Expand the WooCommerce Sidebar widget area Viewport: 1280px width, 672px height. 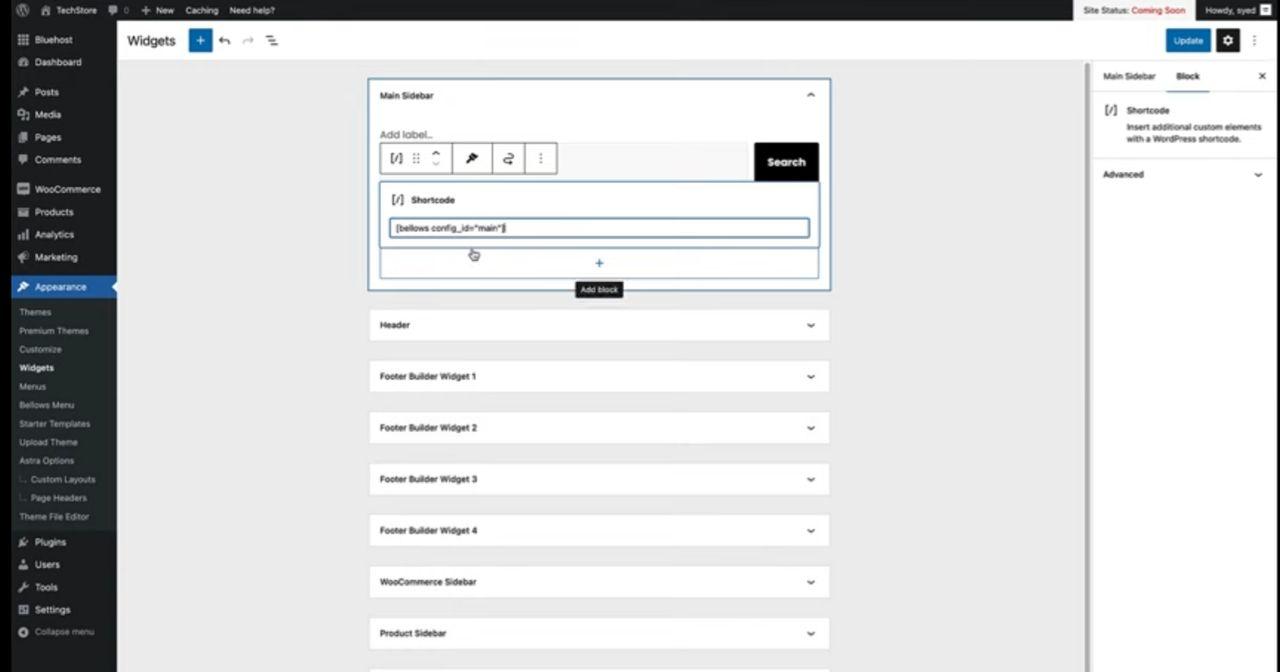(x=810, y=581)
